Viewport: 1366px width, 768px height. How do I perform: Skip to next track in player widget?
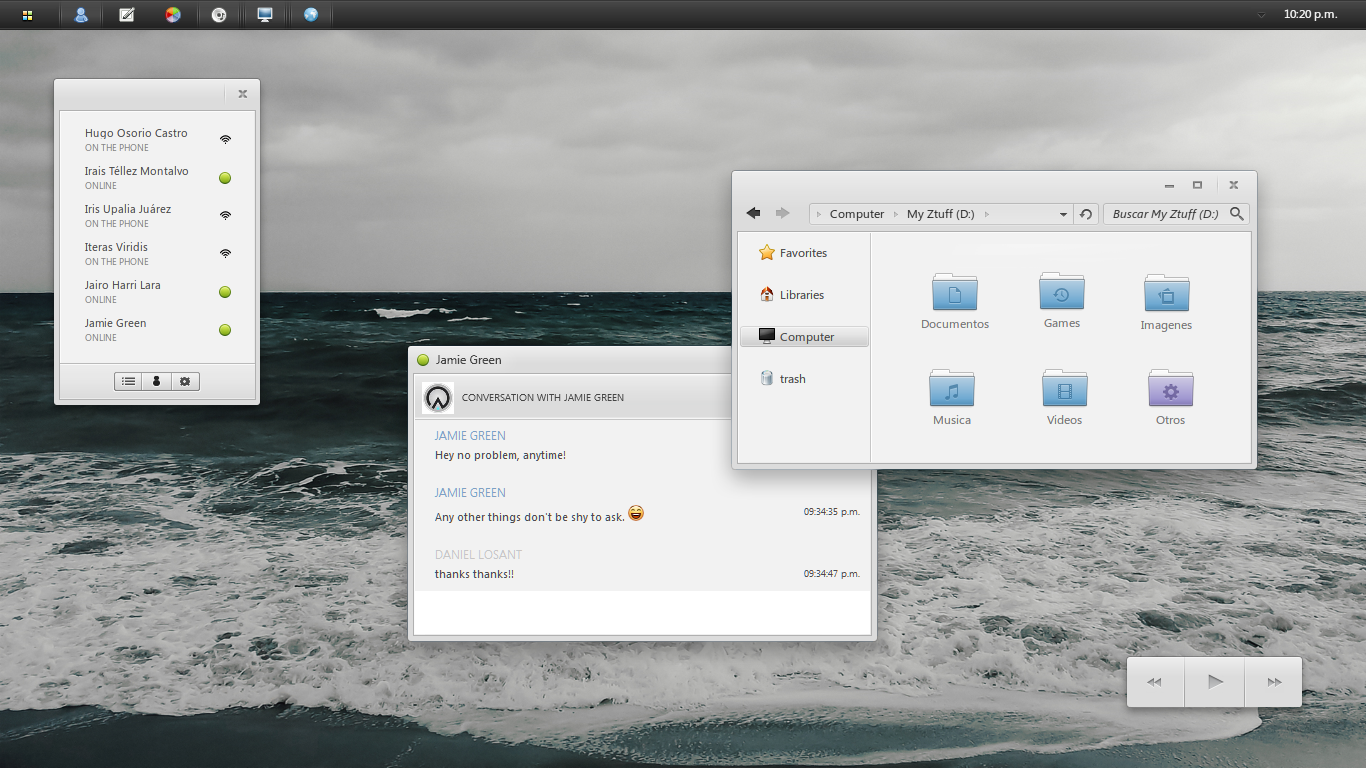point(1274,682)
